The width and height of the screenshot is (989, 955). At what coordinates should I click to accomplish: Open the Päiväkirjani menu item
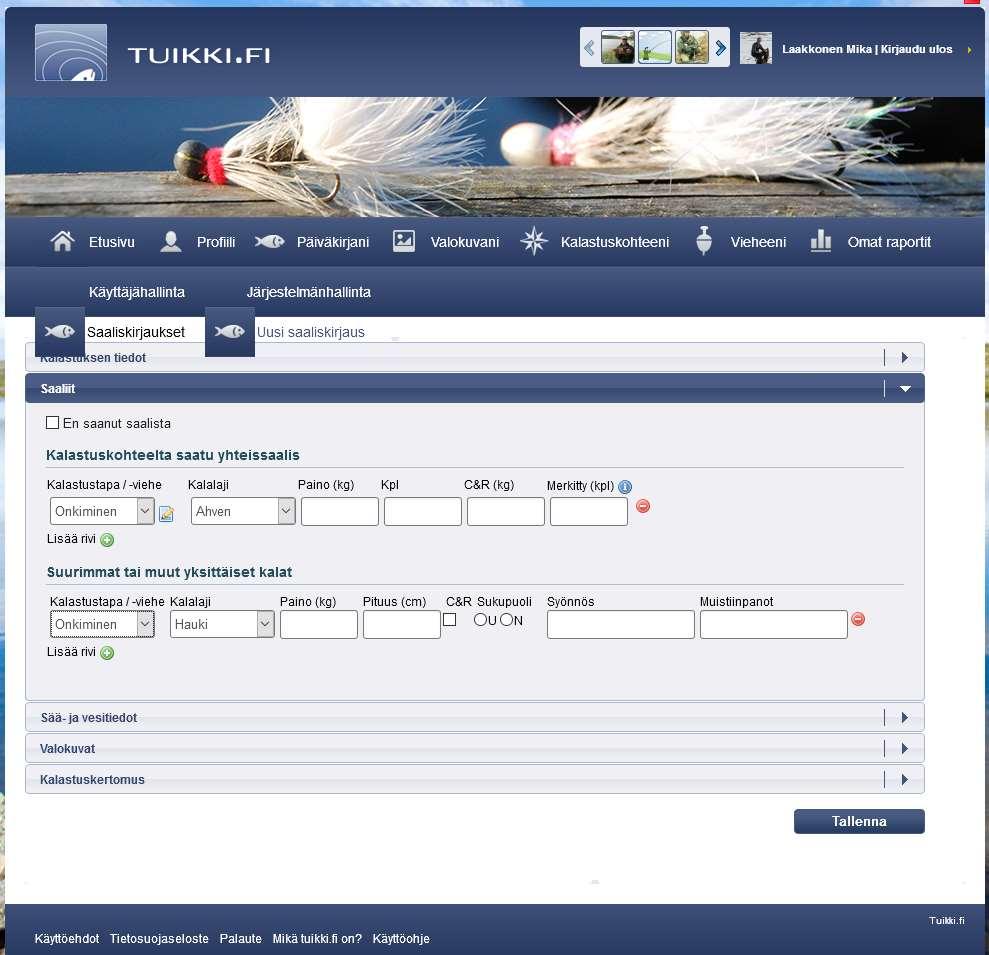[x=332, y=242]
